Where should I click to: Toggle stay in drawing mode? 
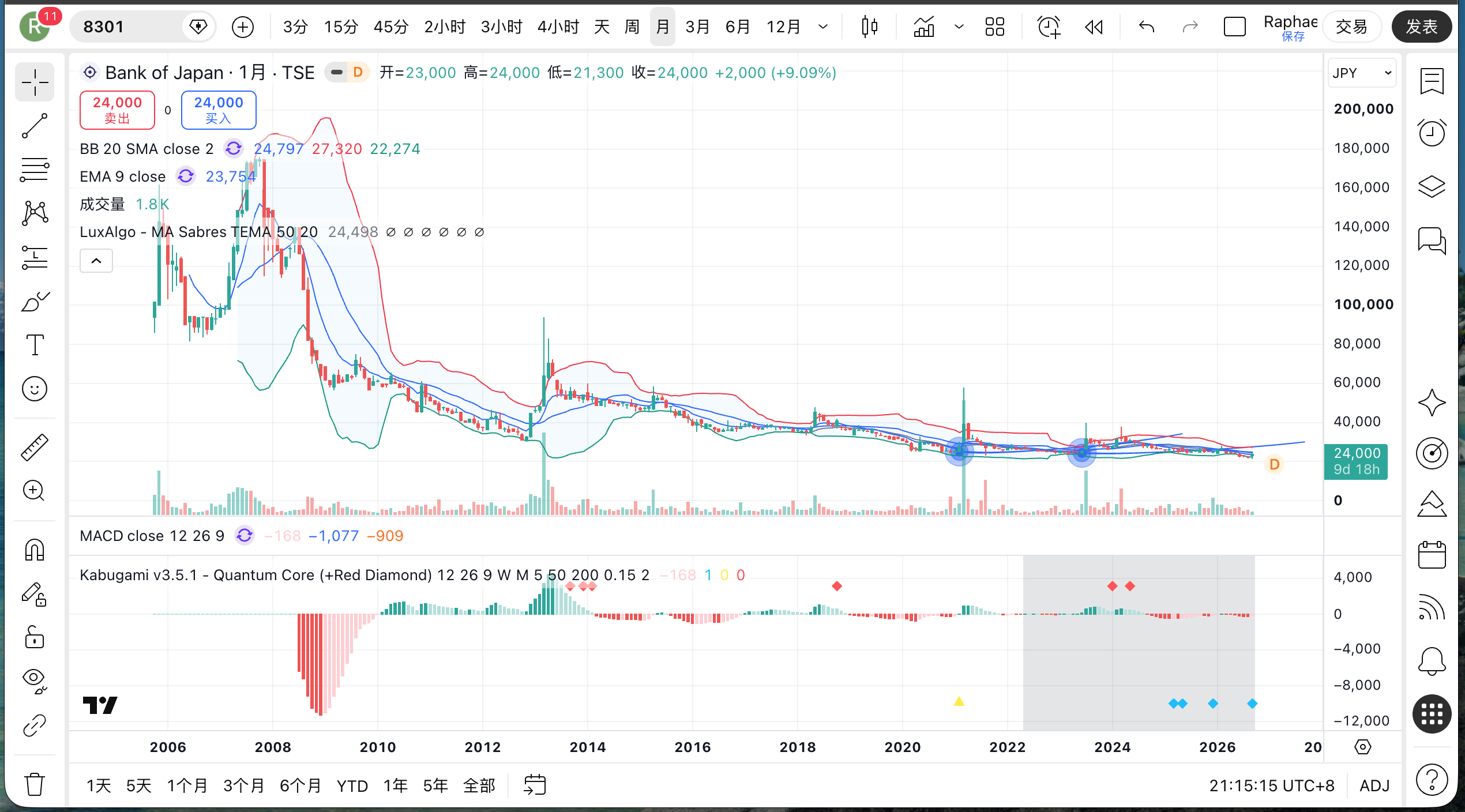pos(35,594)
